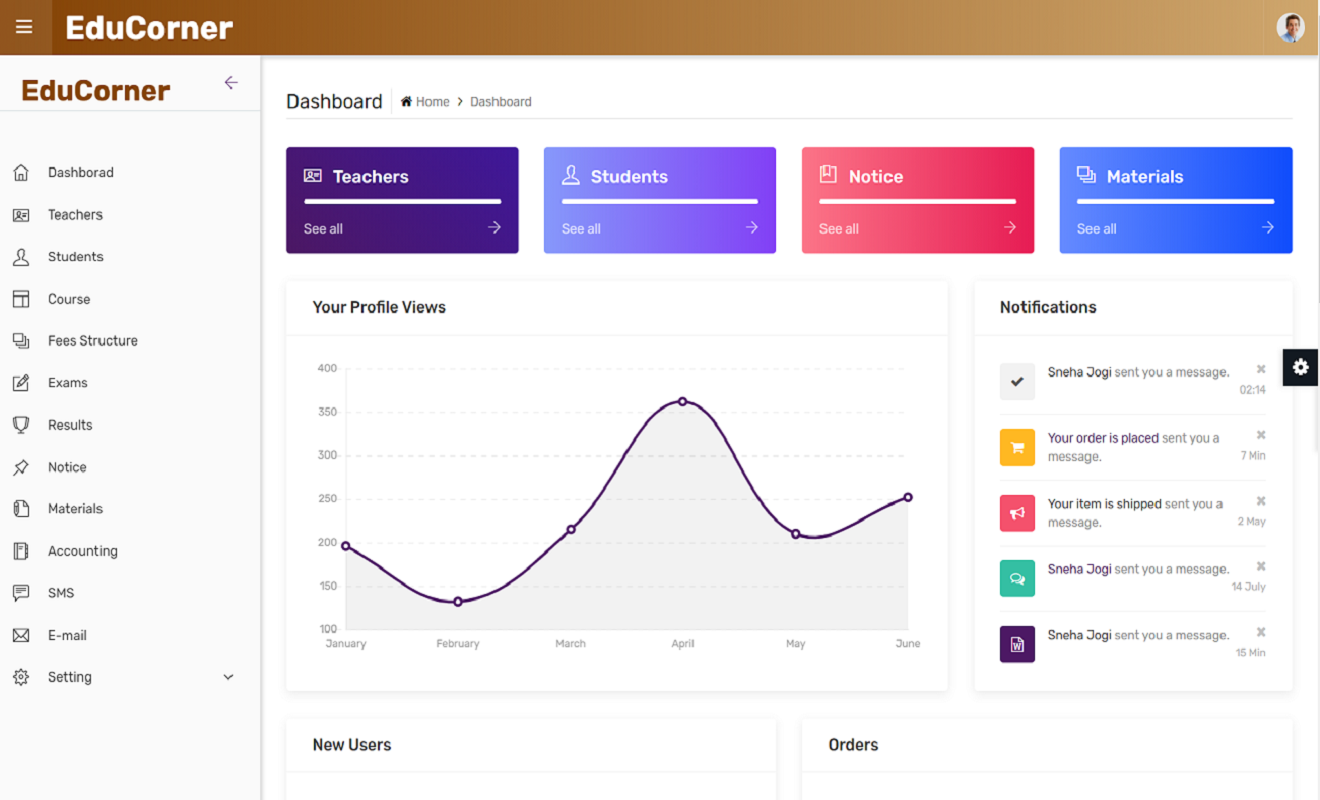Open user profile avatar menu
Image resolution: width=1320 pixels, height=800 pixels.
pyautogui.click(x=1290, y=27)
